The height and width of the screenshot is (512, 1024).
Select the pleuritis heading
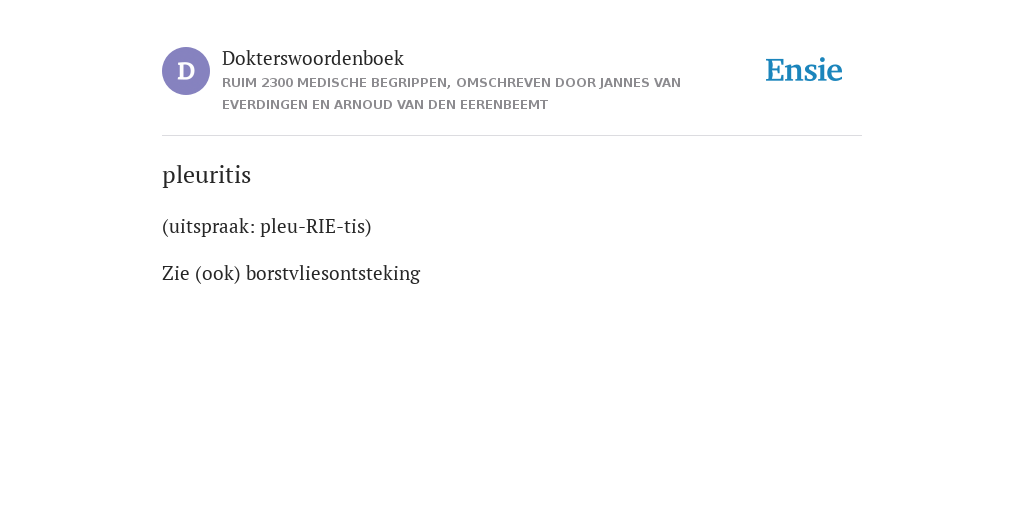click(x=206, y=175)
